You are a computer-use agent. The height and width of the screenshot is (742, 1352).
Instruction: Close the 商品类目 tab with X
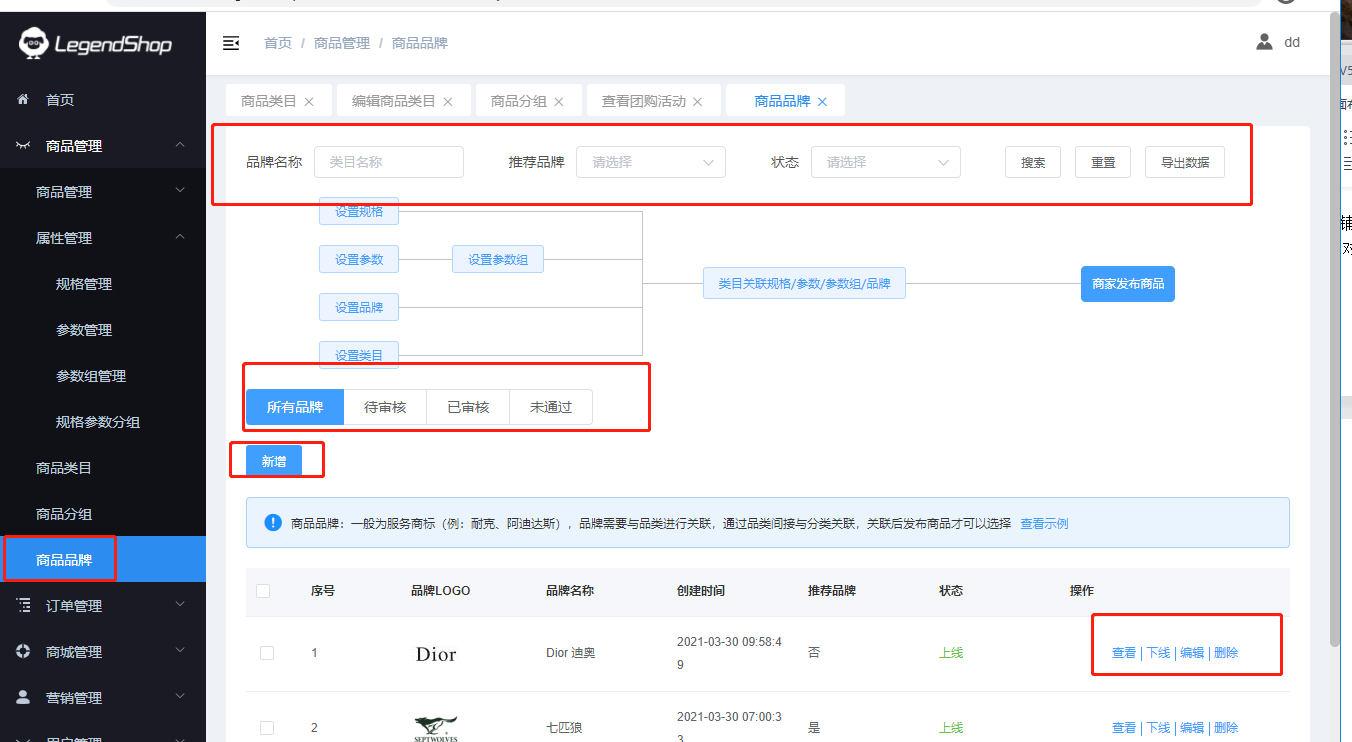pyautogui.click(x=309, y=102)
